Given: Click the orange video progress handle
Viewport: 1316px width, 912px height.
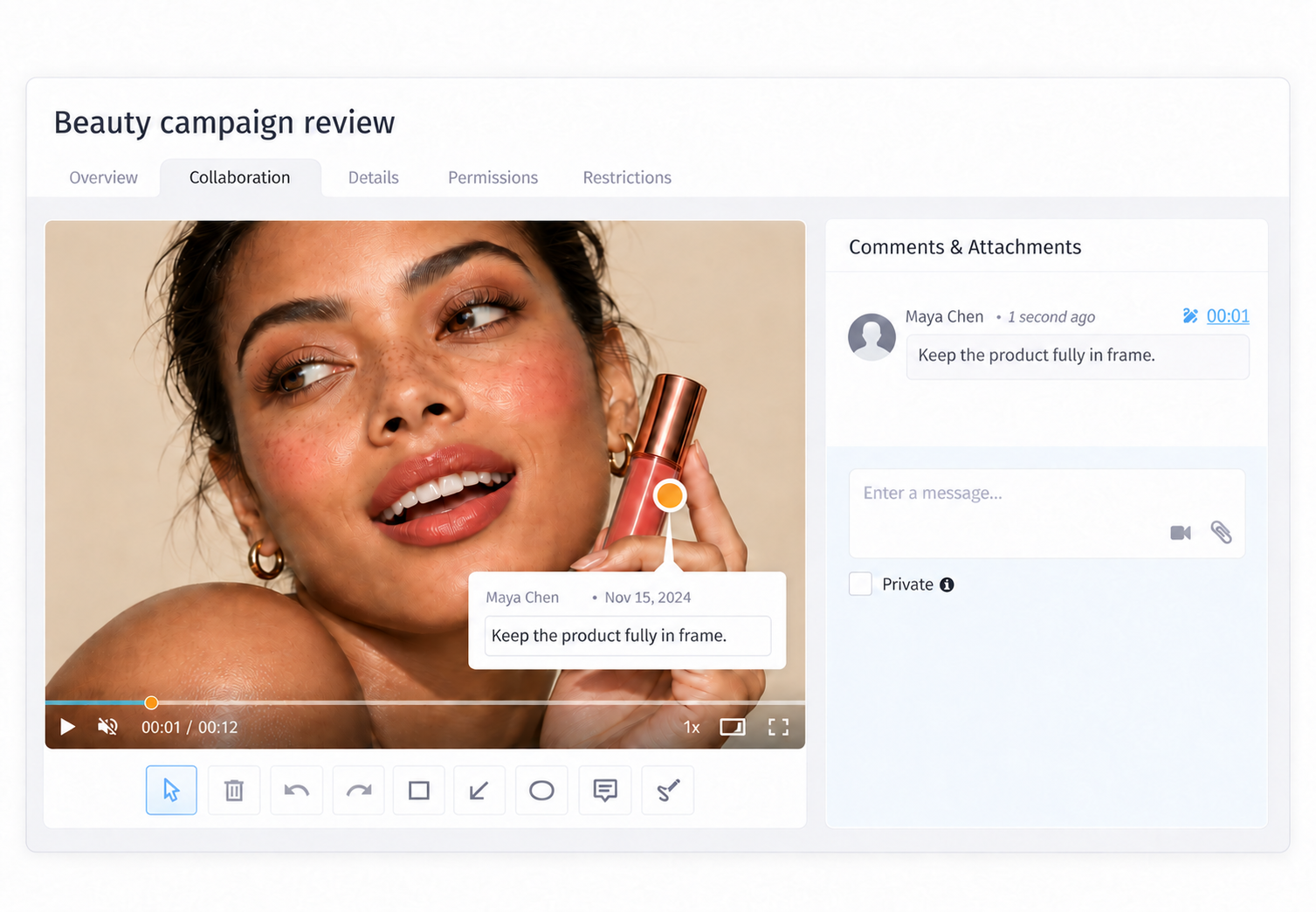Looking at the screenshot, I should [x=151, y=702].
